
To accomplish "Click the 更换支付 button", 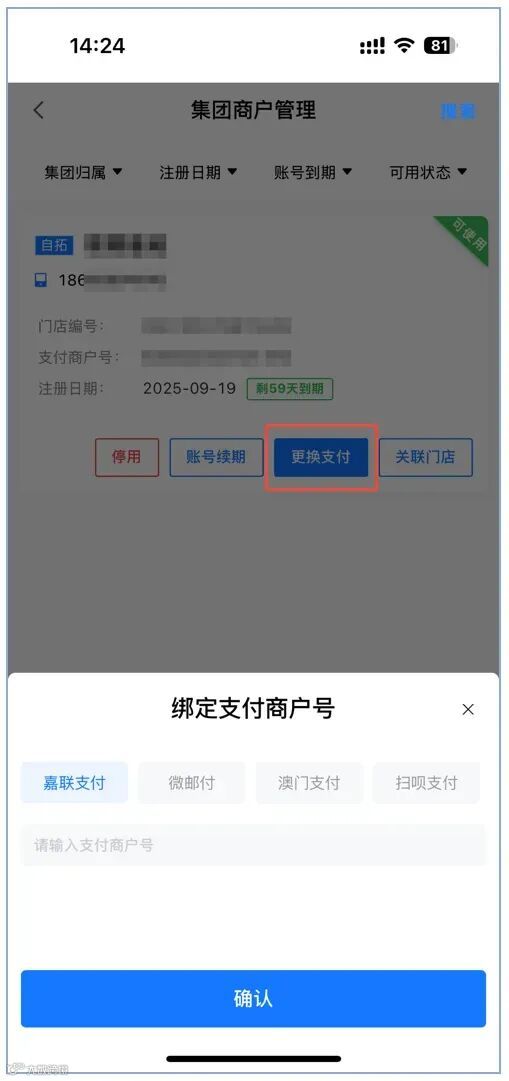I will point(321,457).
